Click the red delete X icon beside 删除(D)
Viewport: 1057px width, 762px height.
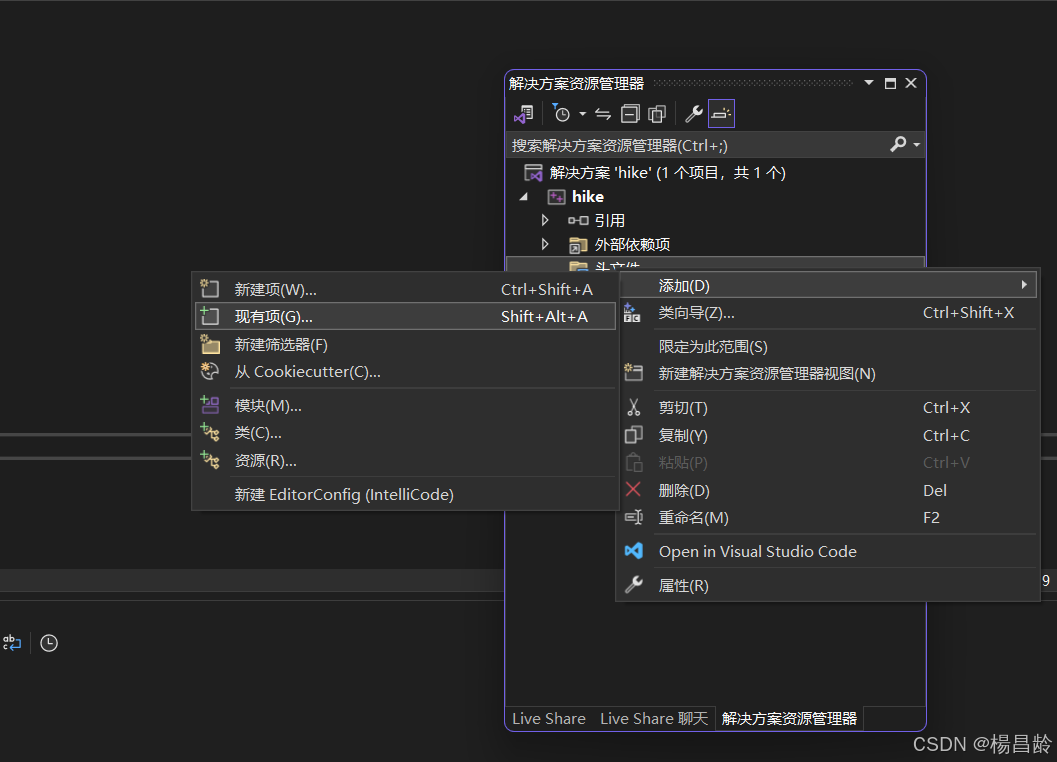634,490
